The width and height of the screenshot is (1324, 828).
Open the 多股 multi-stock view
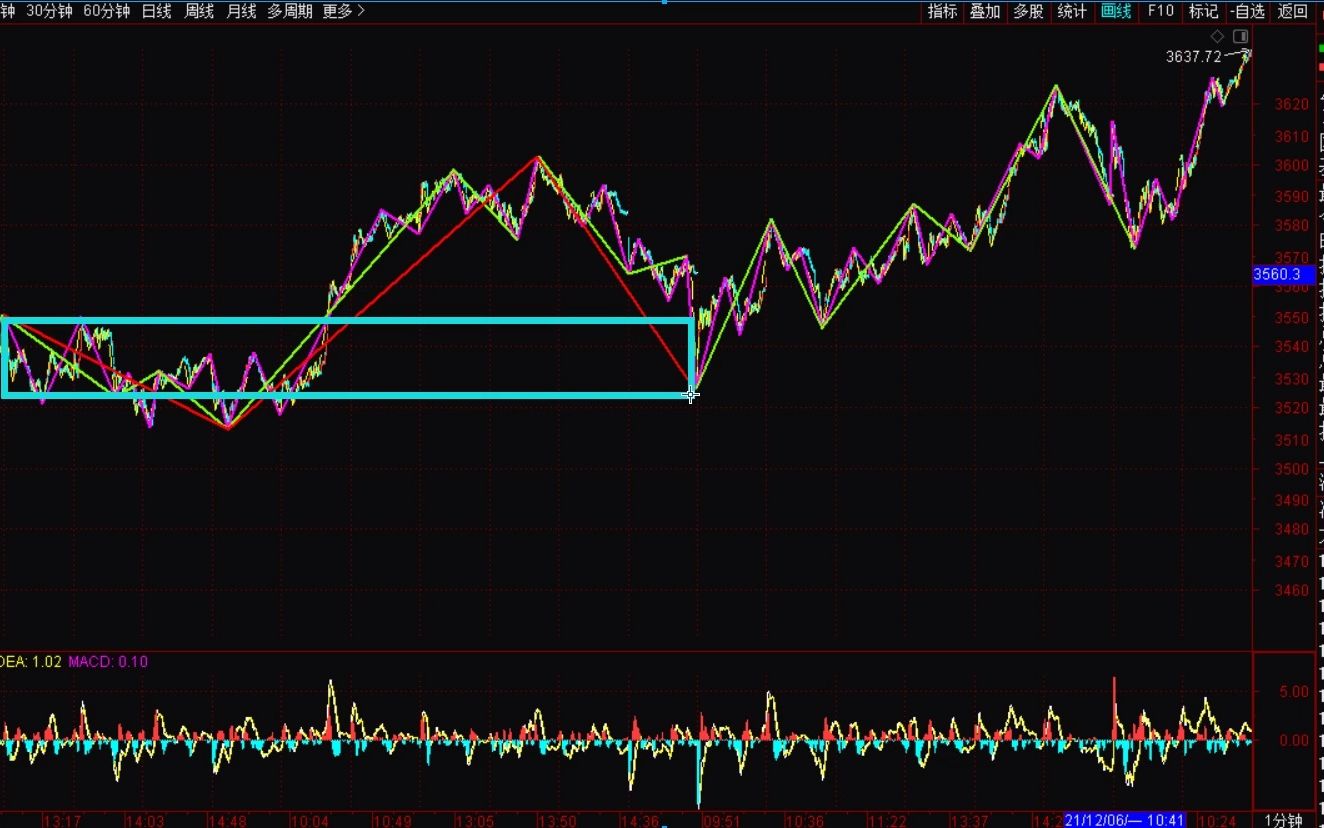click(x=1028, y=11)
